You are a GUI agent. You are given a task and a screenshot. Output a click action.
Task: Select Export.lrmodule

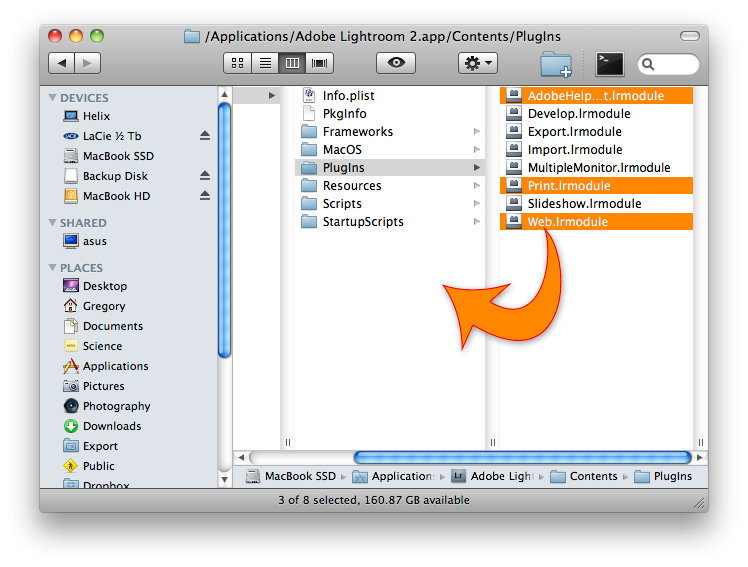coord(596,132)
